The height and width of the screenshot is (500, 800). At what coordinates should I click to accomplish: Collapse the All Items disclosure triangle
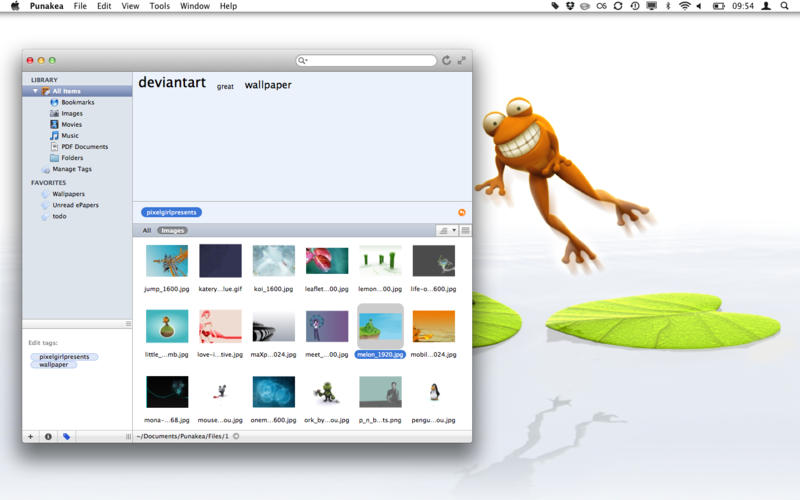[36, 91]
